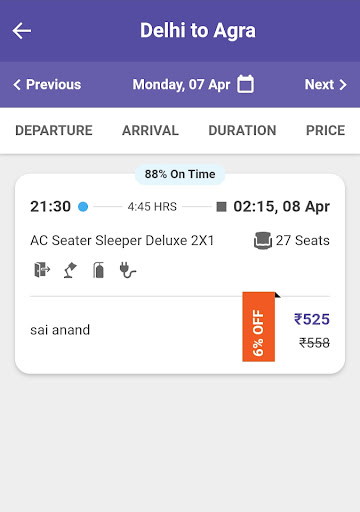360x512 pixels.
Task: Sort buses by DEPARTURE
Action: click(54, 130)
